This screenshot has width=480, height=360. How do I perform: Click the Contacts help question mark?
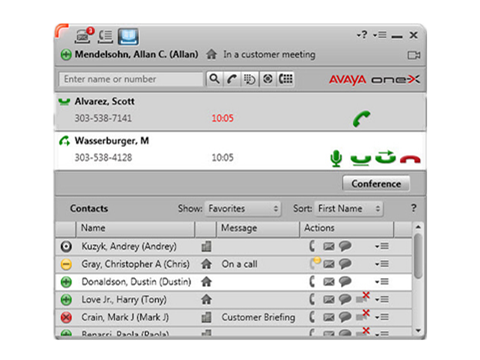click(x=413, y=208)
